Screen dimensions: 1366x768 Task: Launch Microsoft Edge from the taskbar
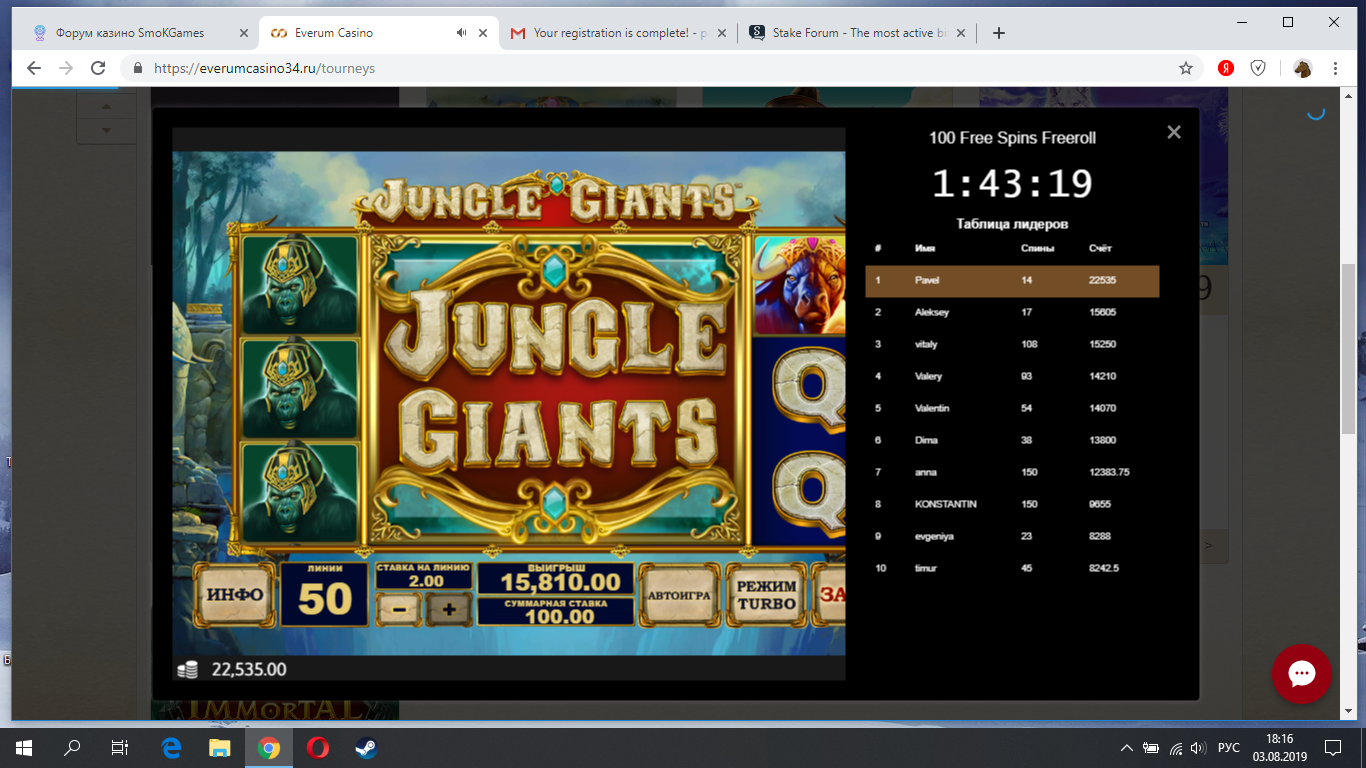coord(171,747)
